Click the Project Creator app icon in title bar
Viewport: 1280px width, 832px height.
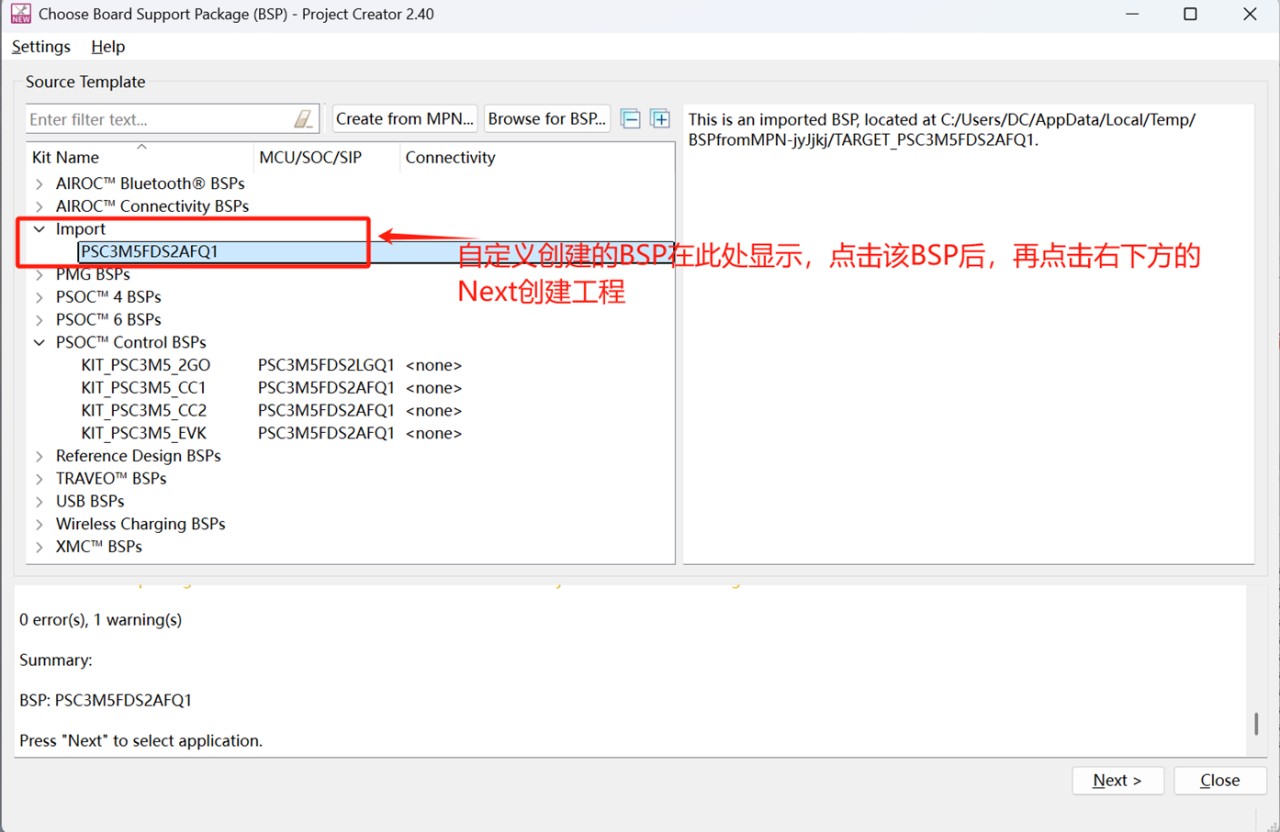tap(20, 15)
